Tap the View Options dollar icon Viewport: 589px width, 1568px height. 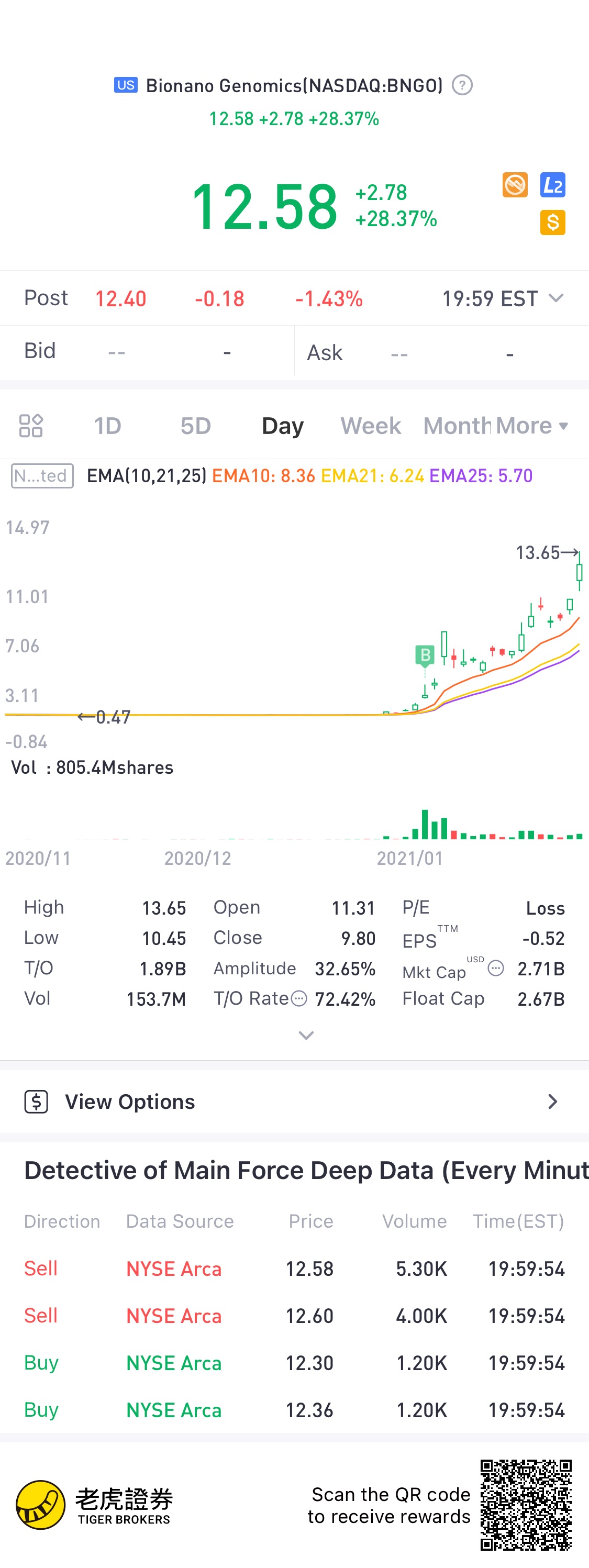36,1102
